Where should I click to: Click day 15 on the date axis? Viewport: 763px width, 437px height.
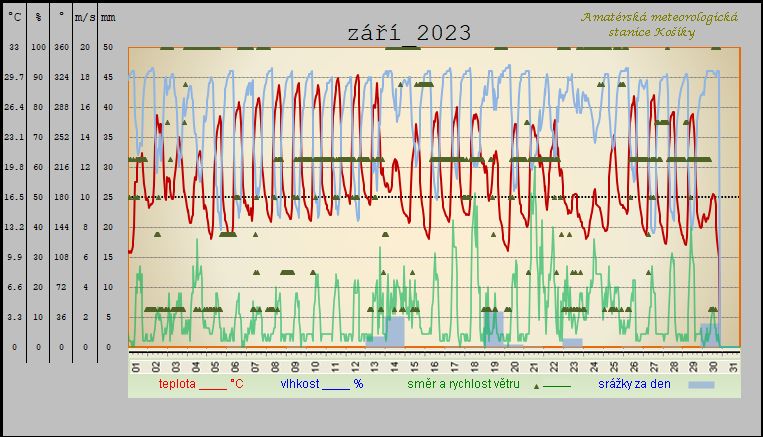point(415,367)
